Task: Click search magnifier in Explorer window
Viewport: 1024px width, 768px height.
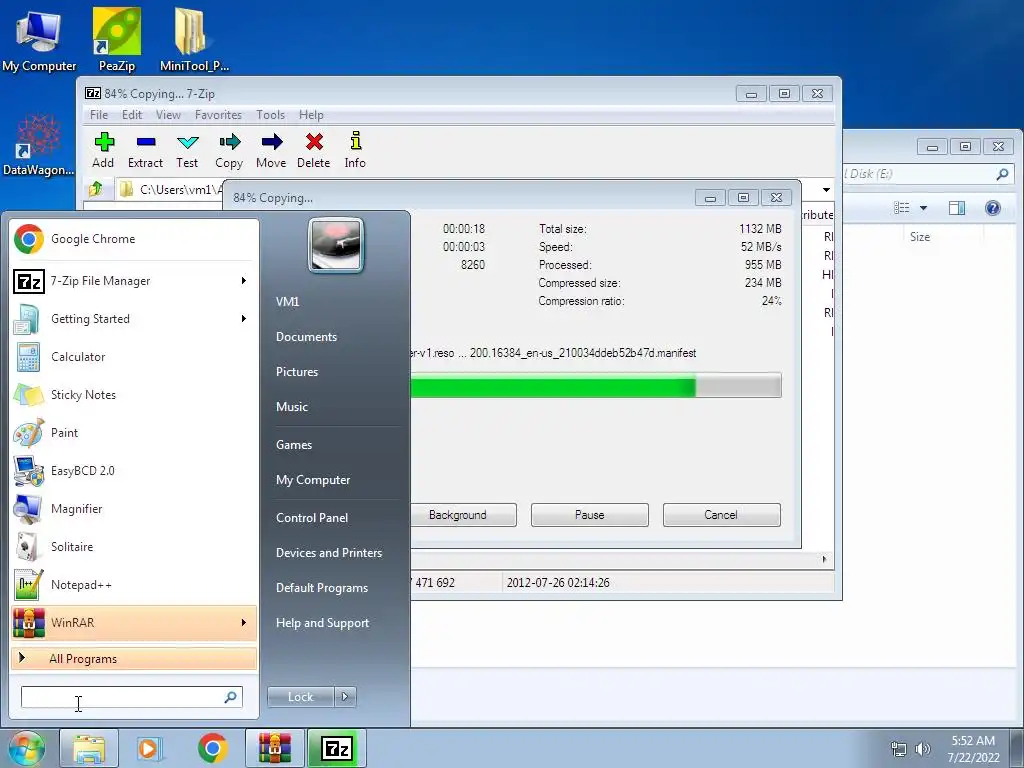Action: coord(1002,174)
